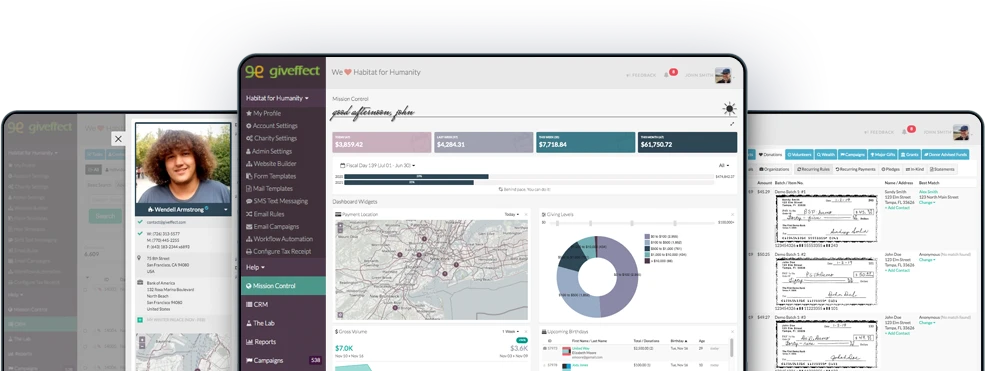Image resolution: width=985 pixels, height=371 pixels.
Task: Click the Today total card $3,859.42
Action: [x=382, y=142]
